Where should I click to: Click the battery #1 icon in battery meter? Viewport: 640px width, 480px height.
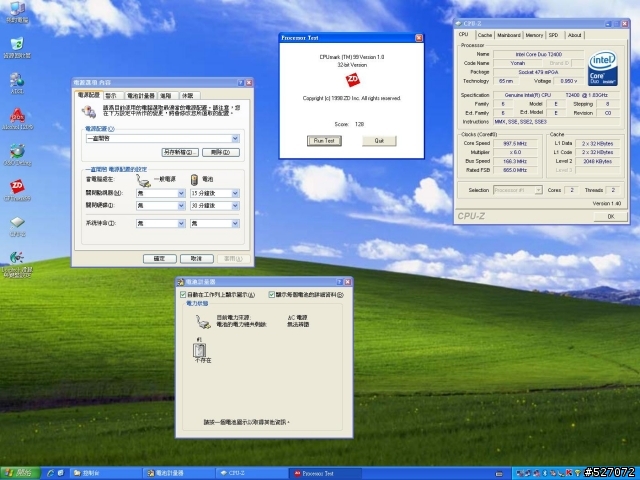[x=199, y=350]
